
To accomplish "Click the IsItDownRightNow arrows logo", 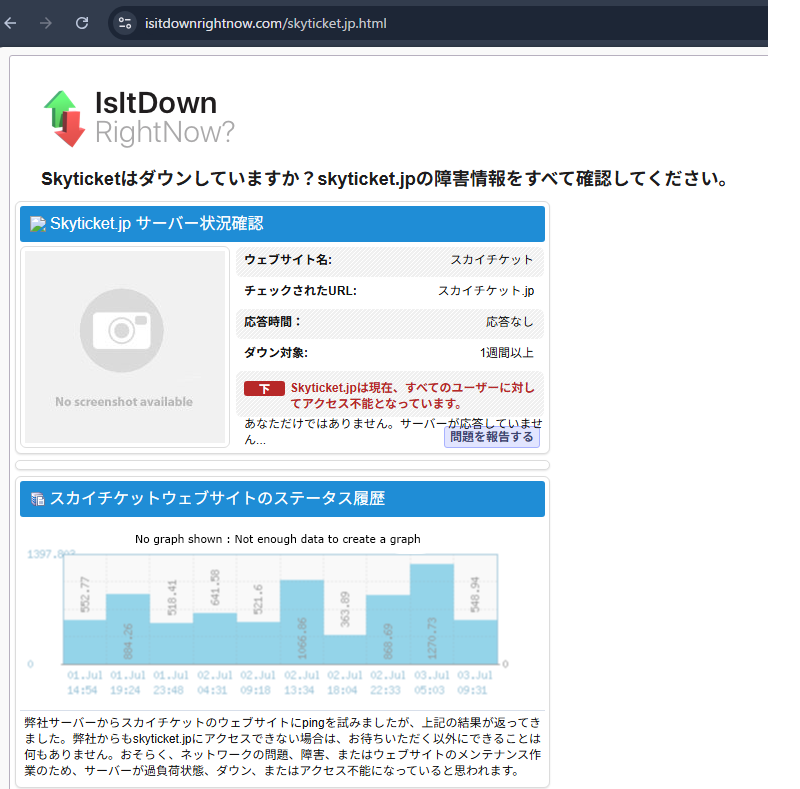I will [65, 118].
